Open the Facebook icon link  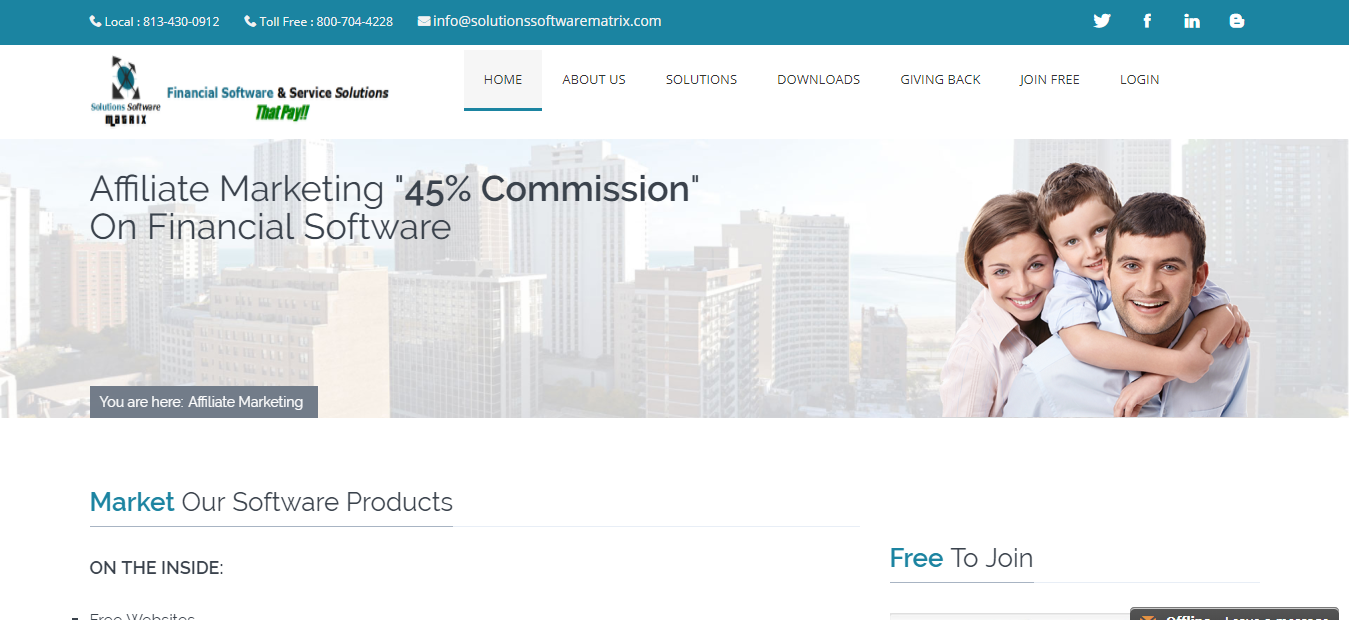point(1147,21)
